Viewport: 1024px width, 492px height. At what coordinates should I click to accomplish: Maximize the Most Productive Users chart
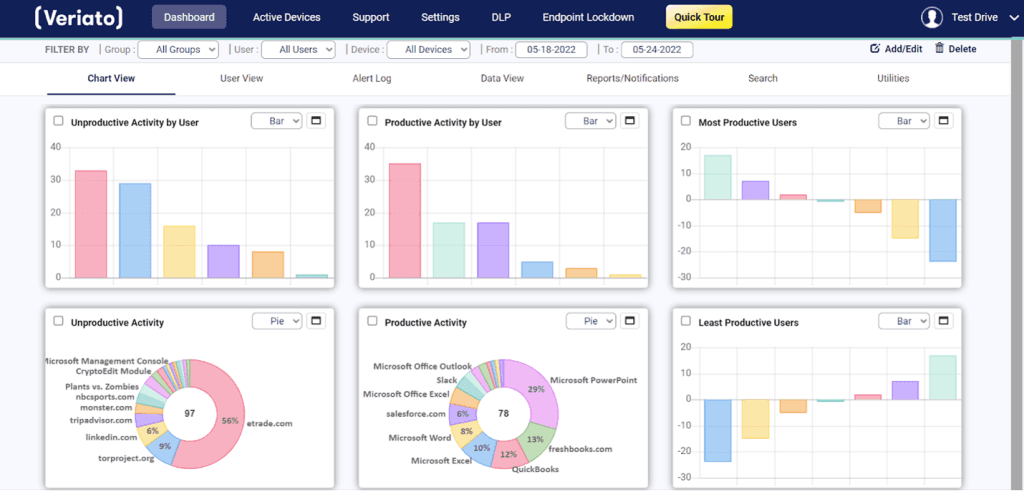point(943,121)
